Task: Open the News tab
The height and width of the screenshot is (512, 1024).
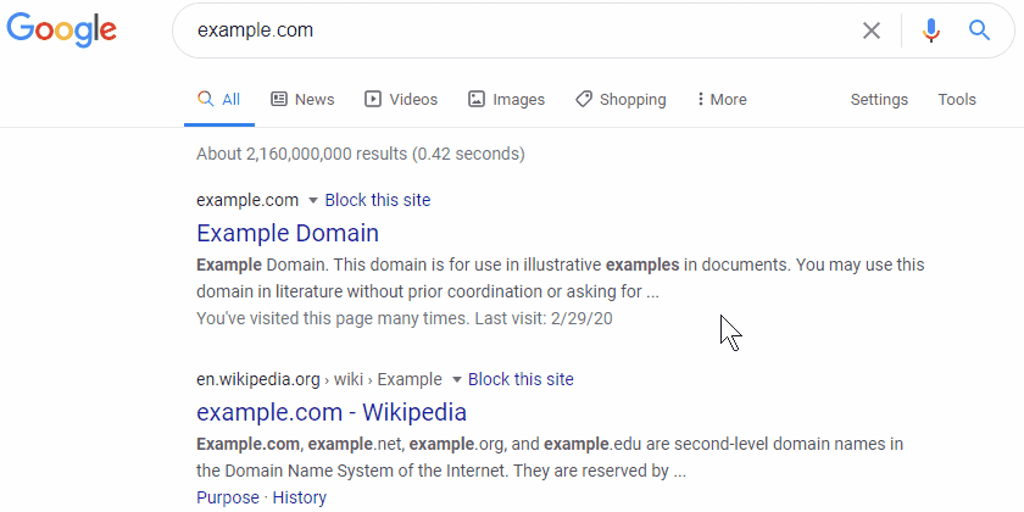Action: (x=302, y=99)
